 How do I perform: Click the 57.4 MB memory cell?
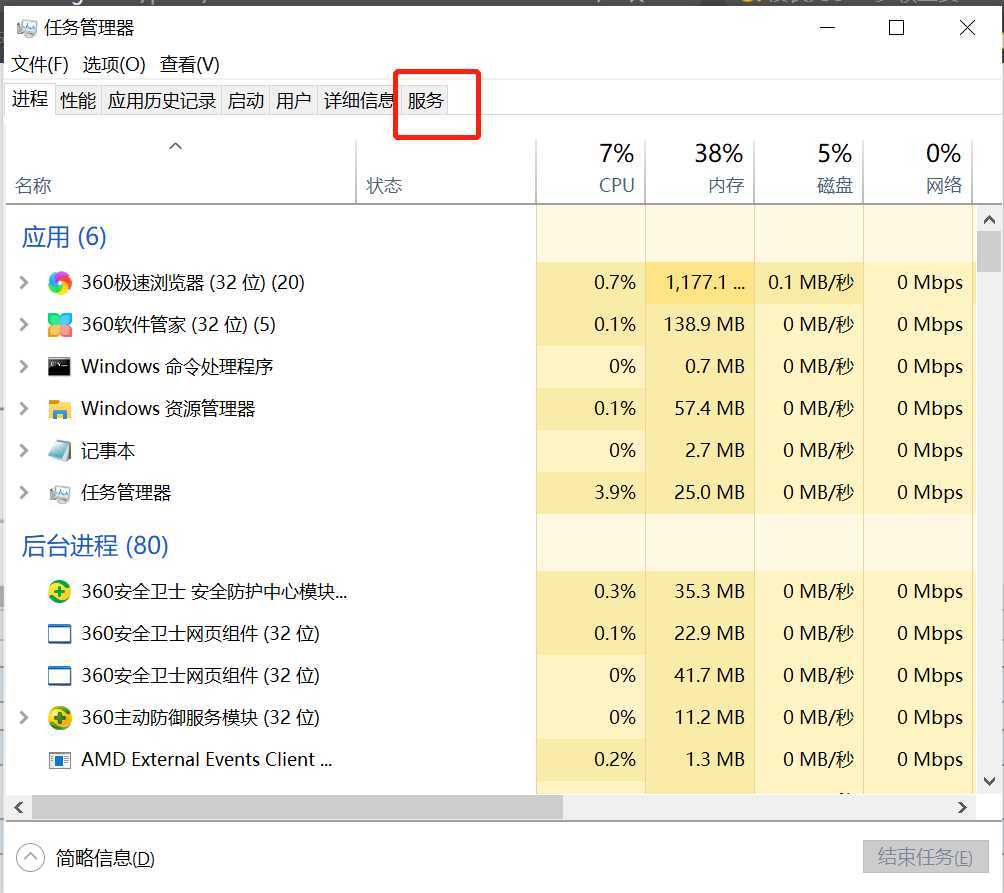[x=700, y=408]
